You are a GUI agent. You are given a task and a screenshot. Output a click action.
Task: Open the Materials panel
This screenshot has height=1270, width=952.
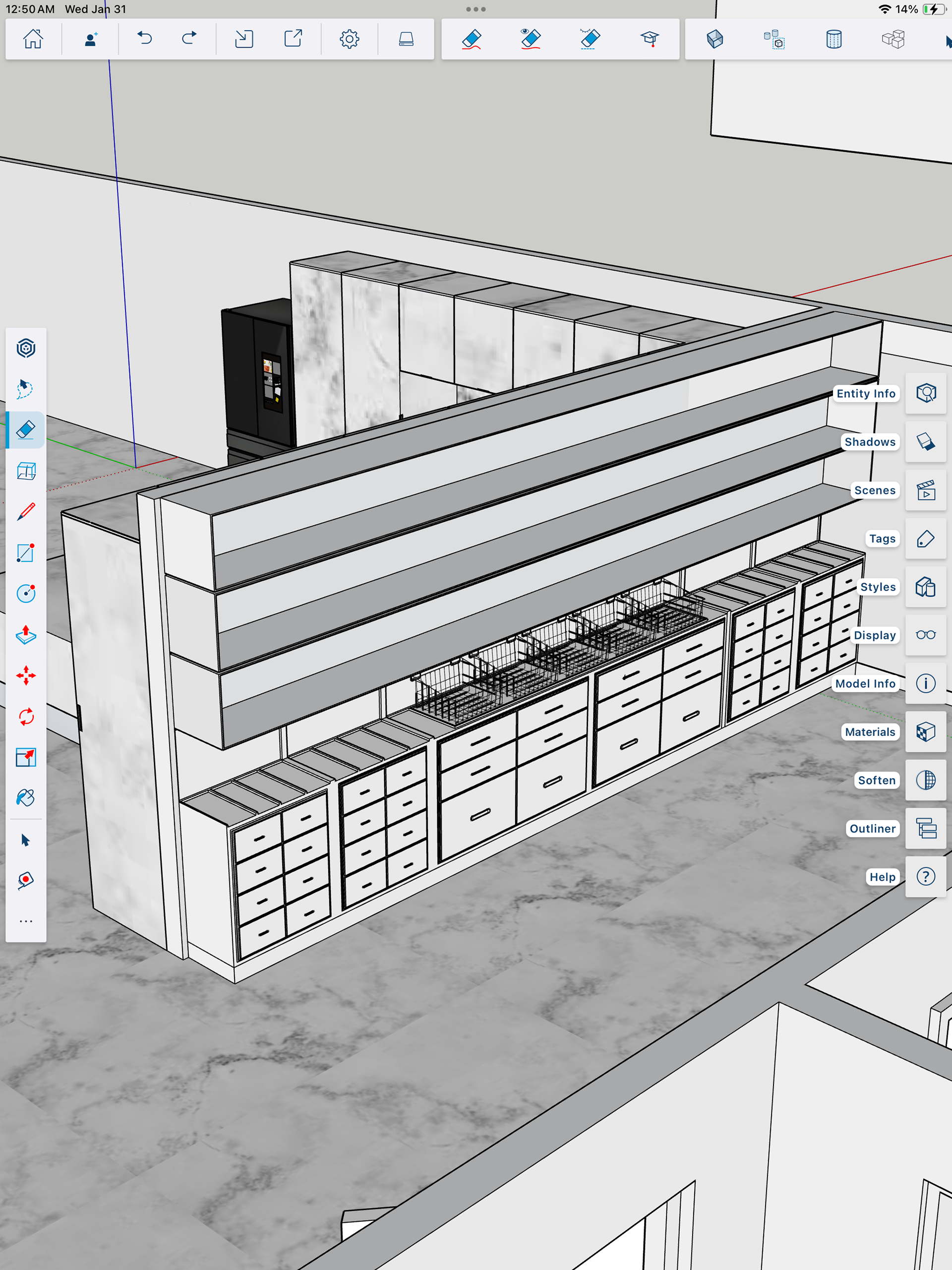[925, 732]
